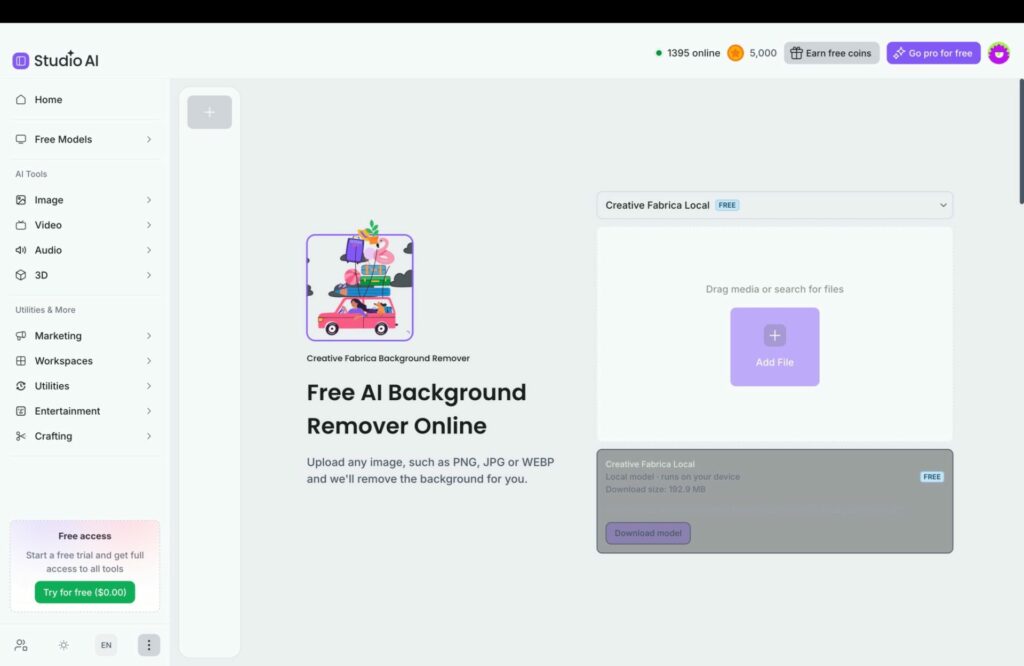Click the Crafting menu label
Screen dimensions: 1024x666
(x=53, y=436)
